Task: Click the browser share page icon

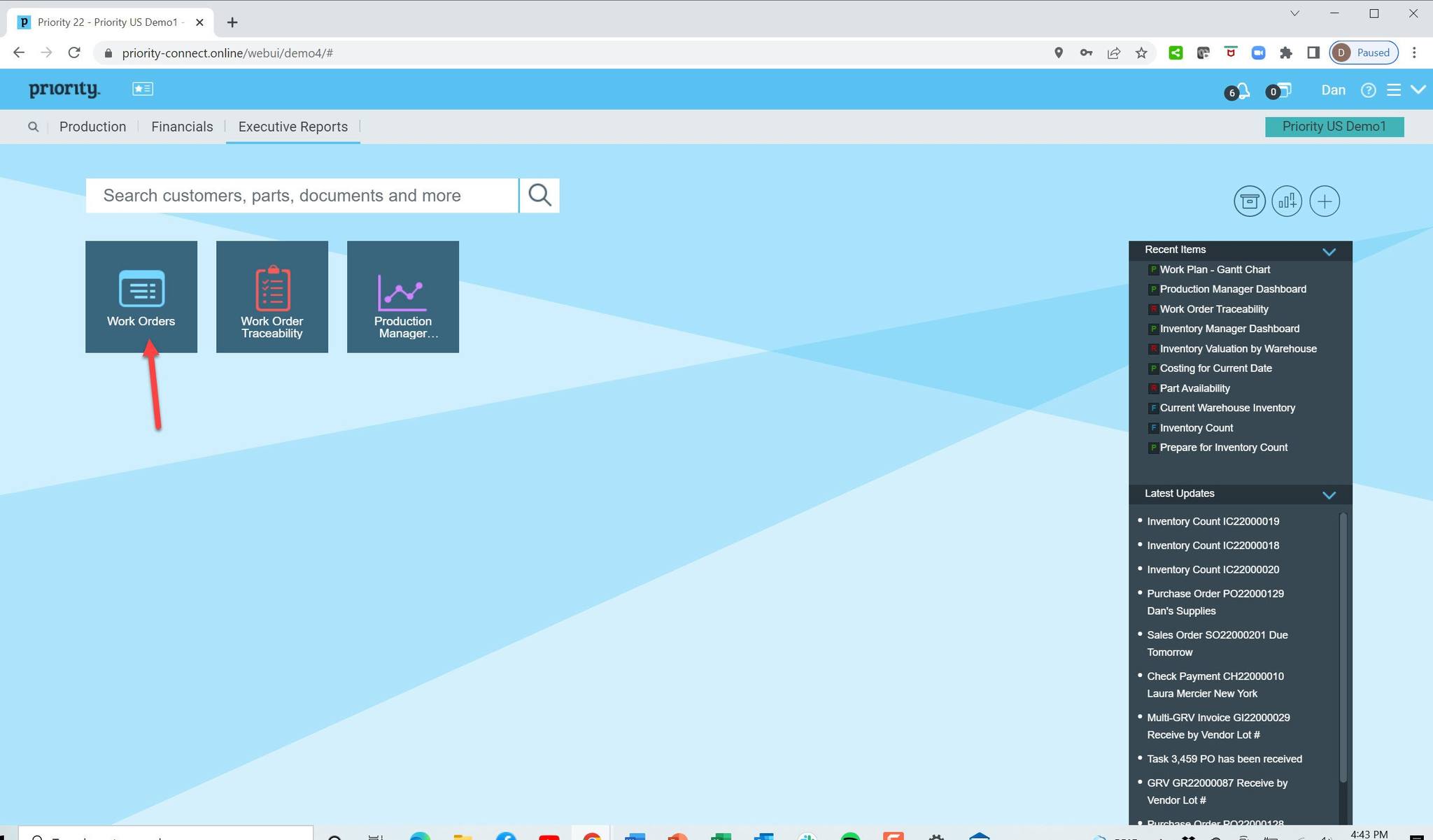Action: (1113, 53)
